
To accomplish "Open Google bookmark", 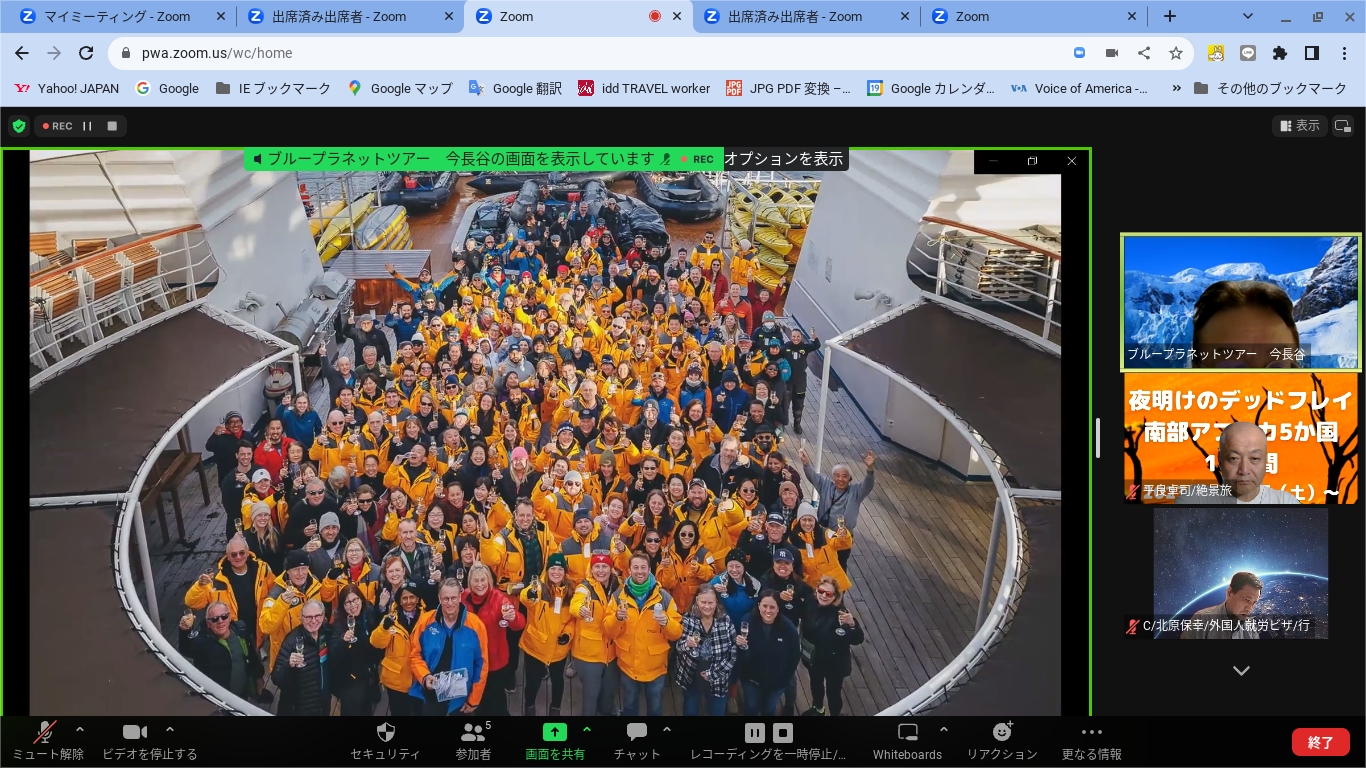I will (168, 88).
